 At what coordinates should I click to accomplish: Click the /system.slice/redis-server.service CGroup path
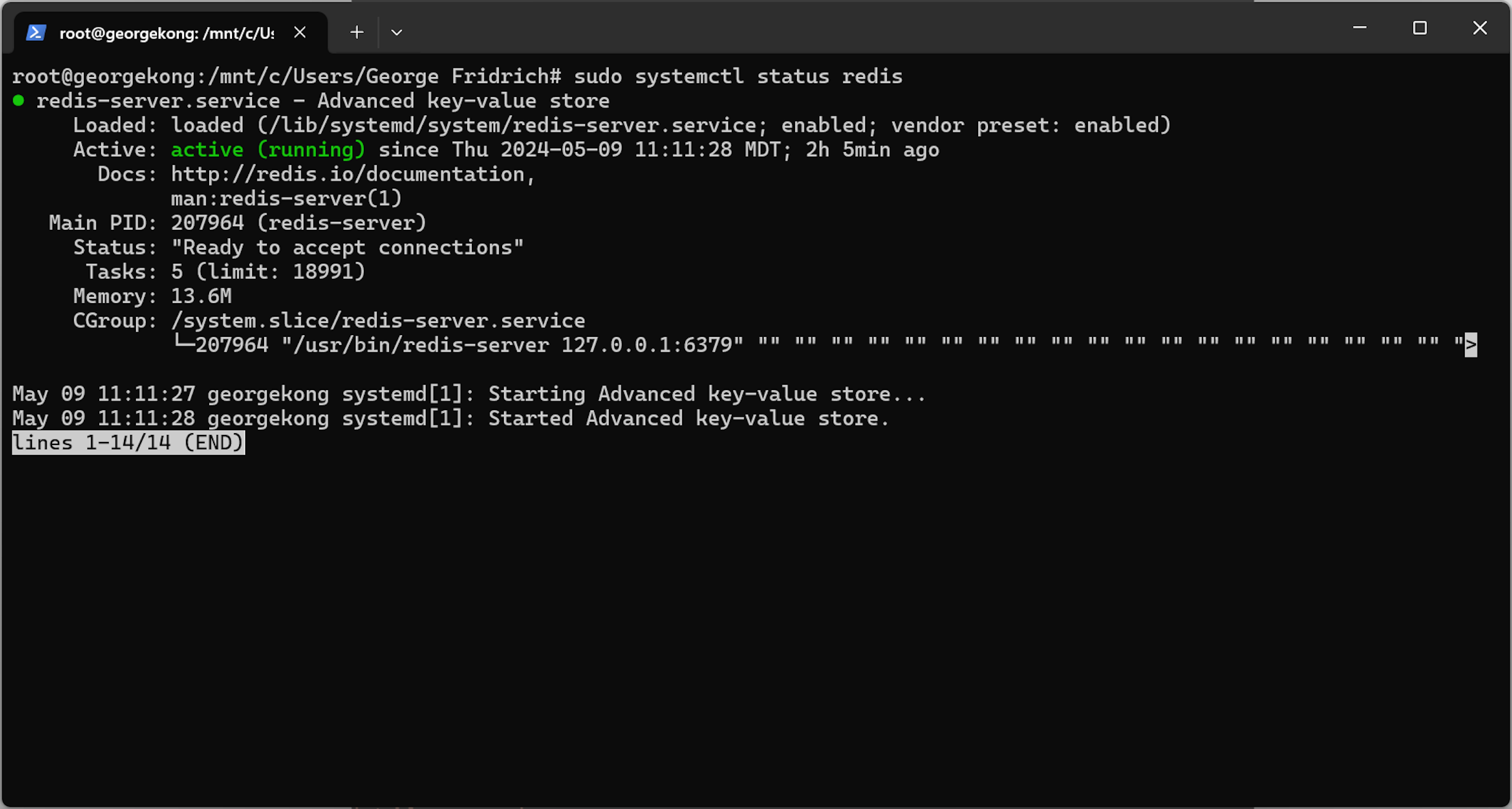[x=378, y=321]
